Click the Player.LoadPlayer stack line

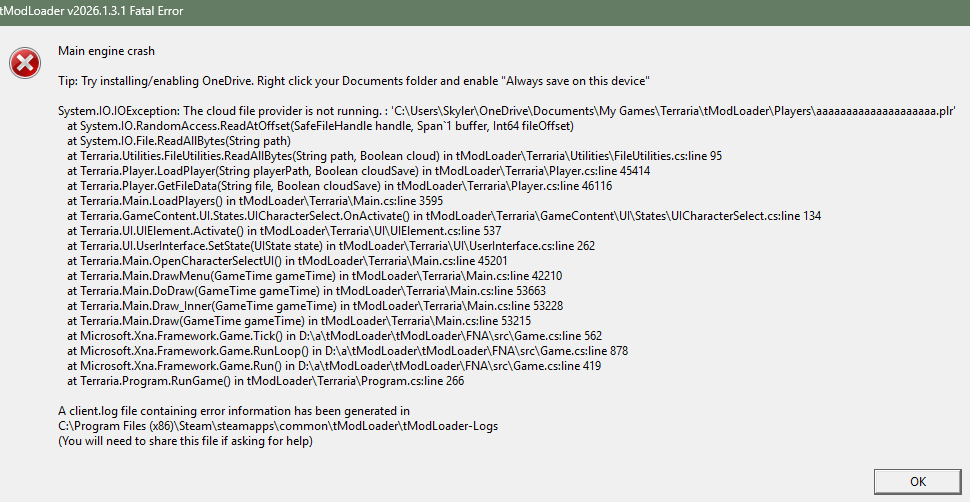pos(359,171)
